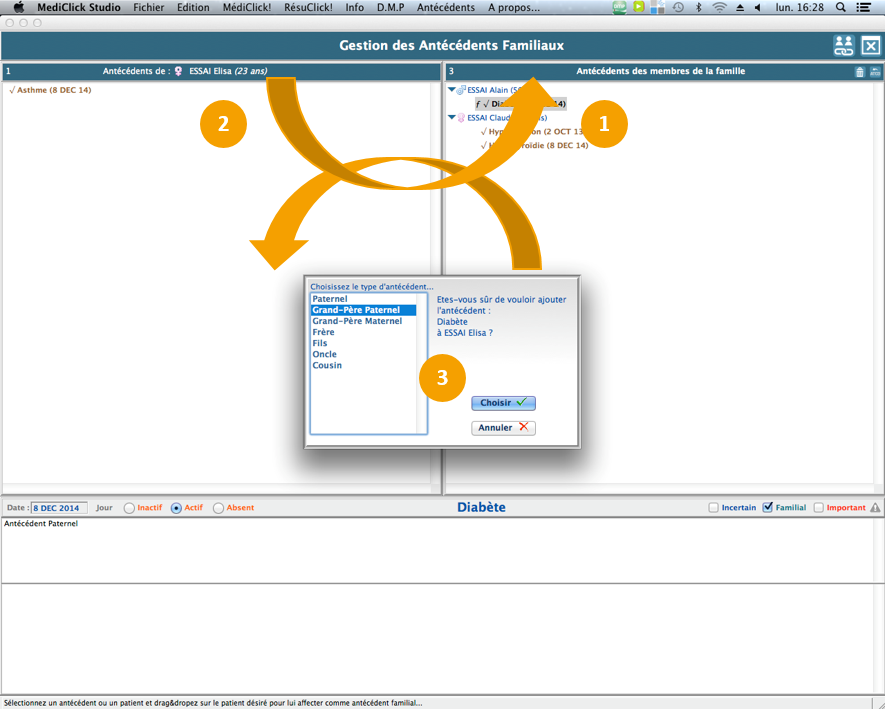
Task: Enable the Incertain checkbox
Action: pos(714,508)
